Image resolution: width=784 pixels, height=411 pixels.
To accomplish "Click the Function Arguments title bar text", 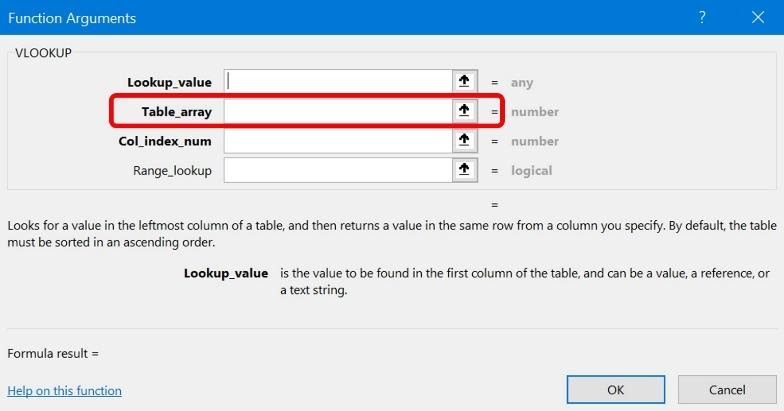I will [72, 18].
